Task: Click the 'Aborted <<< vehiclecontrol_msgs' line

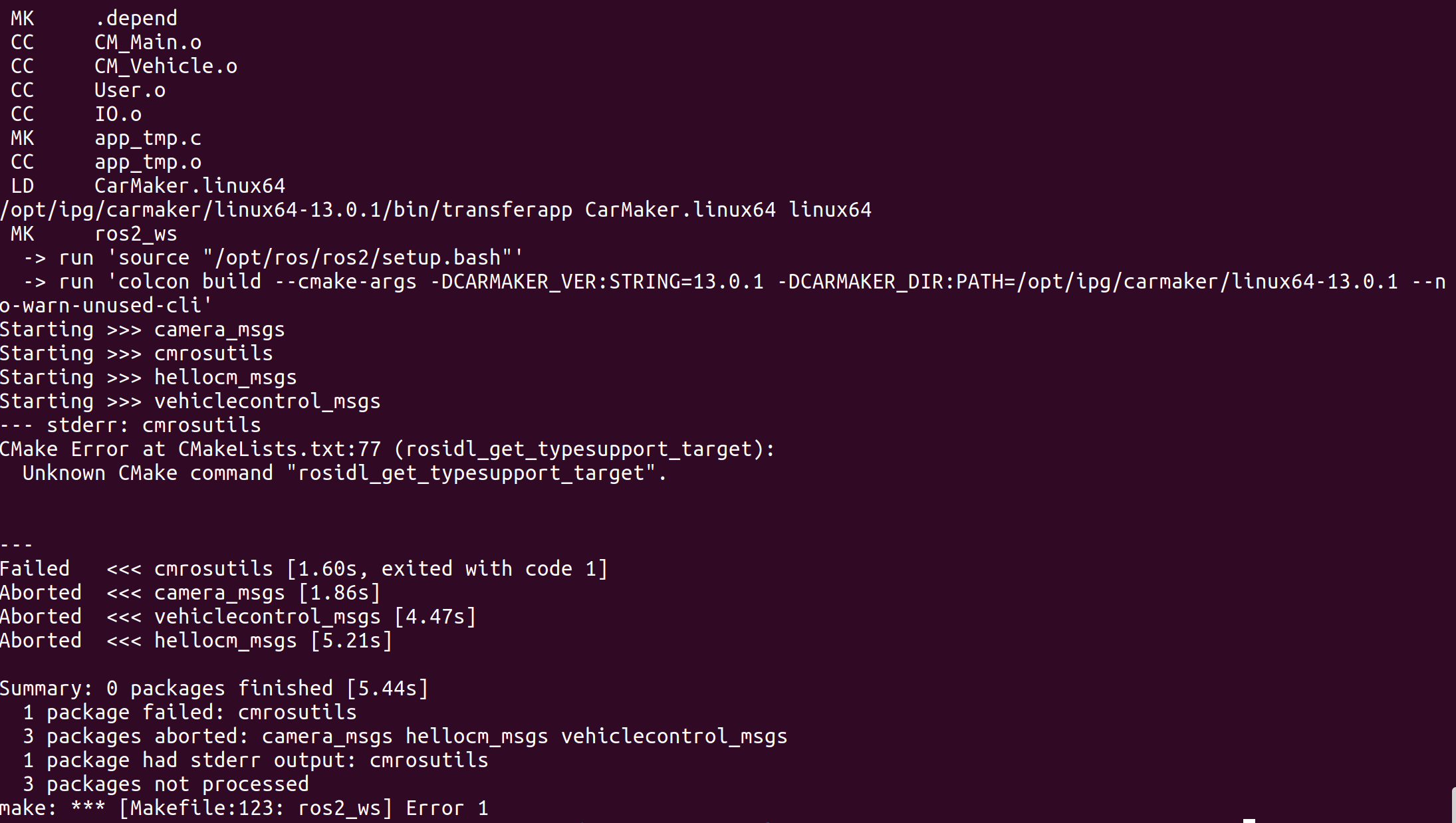Action: 238,617
